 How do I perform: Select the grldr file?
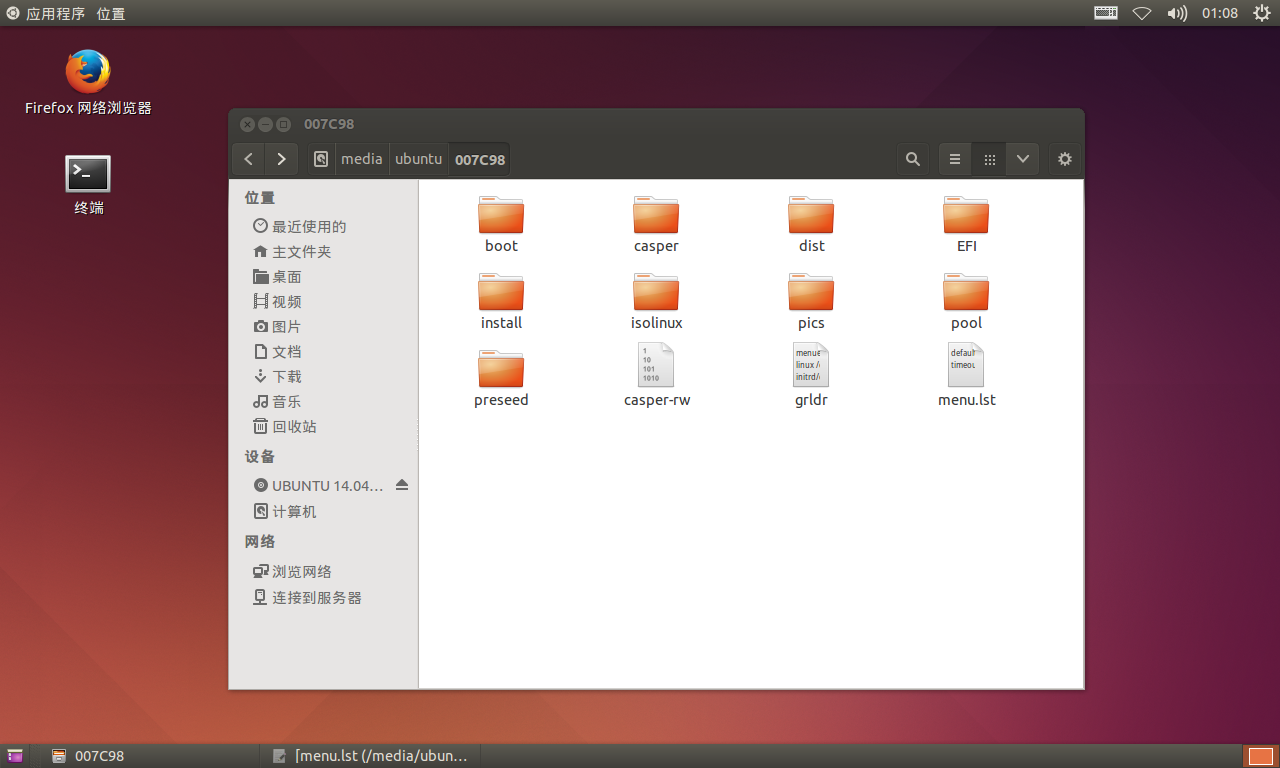[811, 375]
